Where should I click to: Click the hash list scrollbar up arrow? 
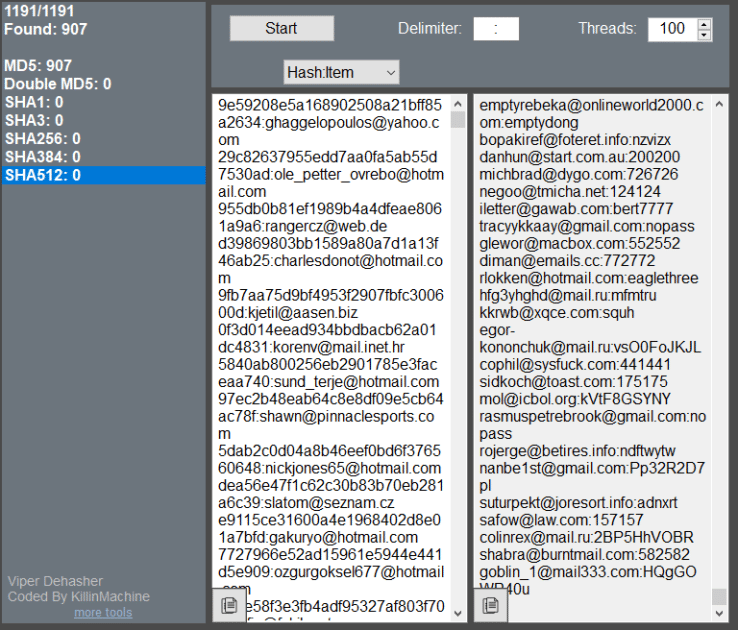457,104
